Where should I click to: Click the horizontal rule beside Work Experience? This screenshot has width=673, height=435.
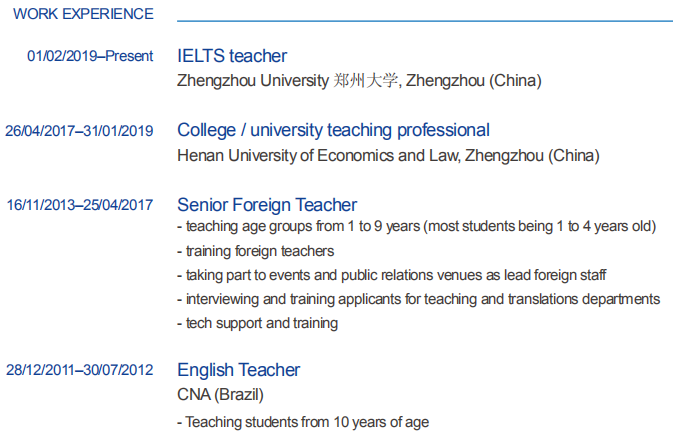point(425,20)
